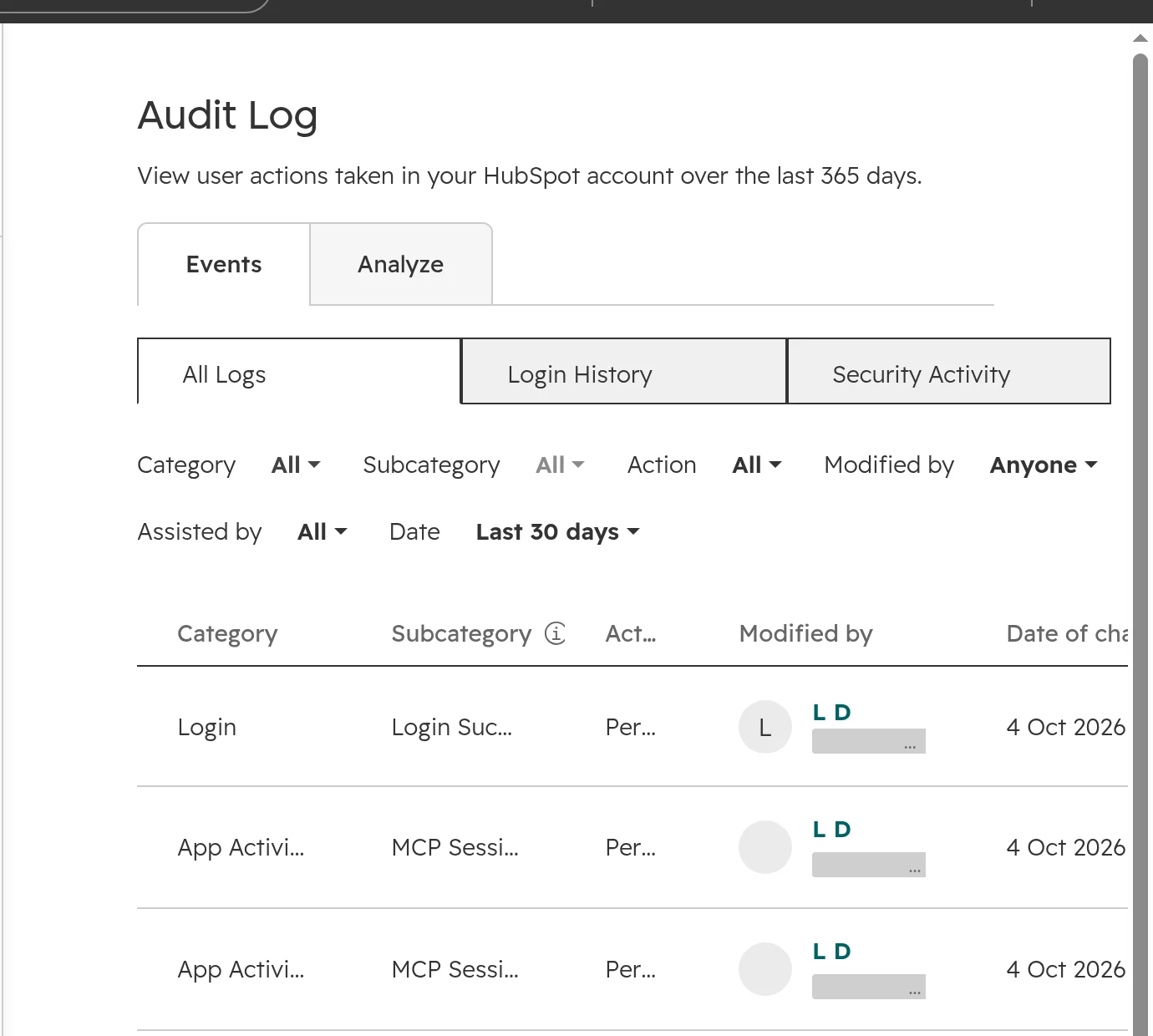Open the Category filter dropdown
The width and height of the screenshot is (1153, 1036).
296,465
